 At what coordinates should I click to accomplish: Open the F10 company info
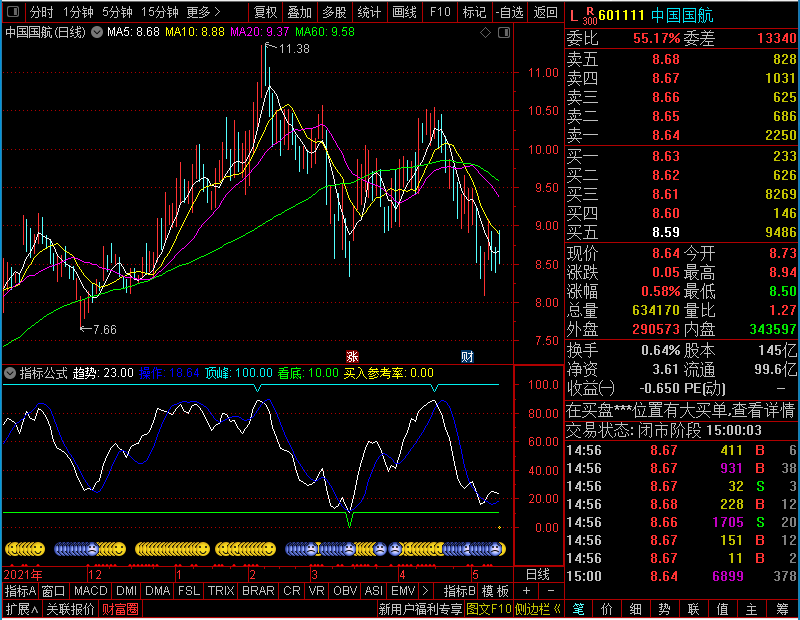[440, 12]
